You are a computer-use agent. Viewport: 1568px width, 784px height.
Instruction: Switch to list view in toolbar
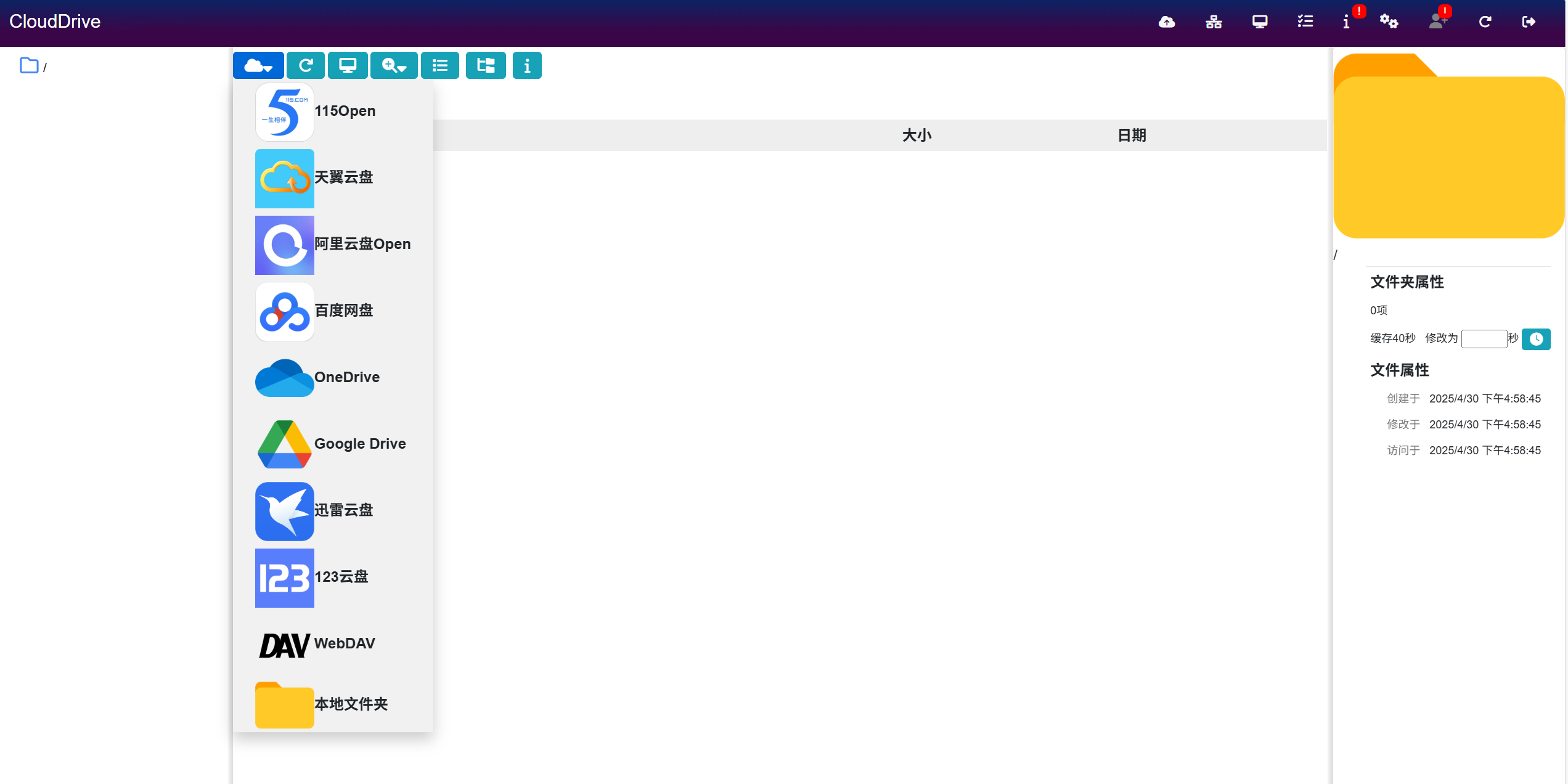point(439,65)
